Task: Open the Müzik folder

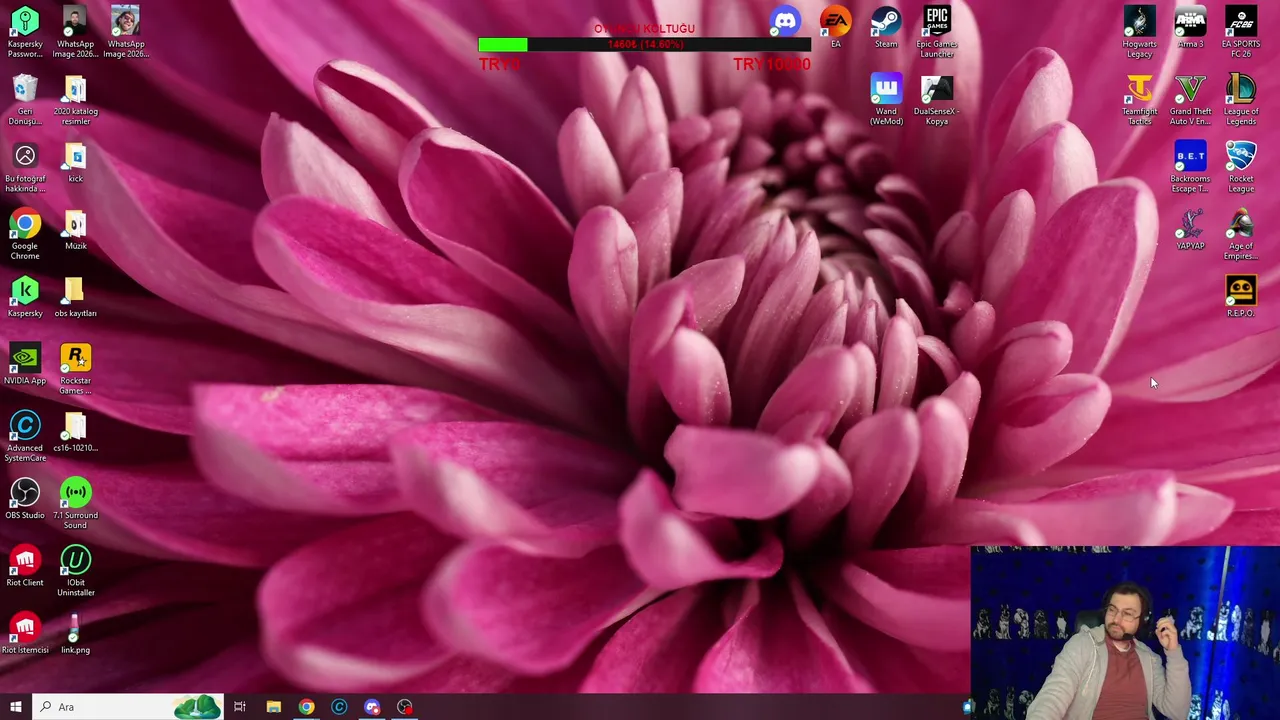Action: (75, 229)
